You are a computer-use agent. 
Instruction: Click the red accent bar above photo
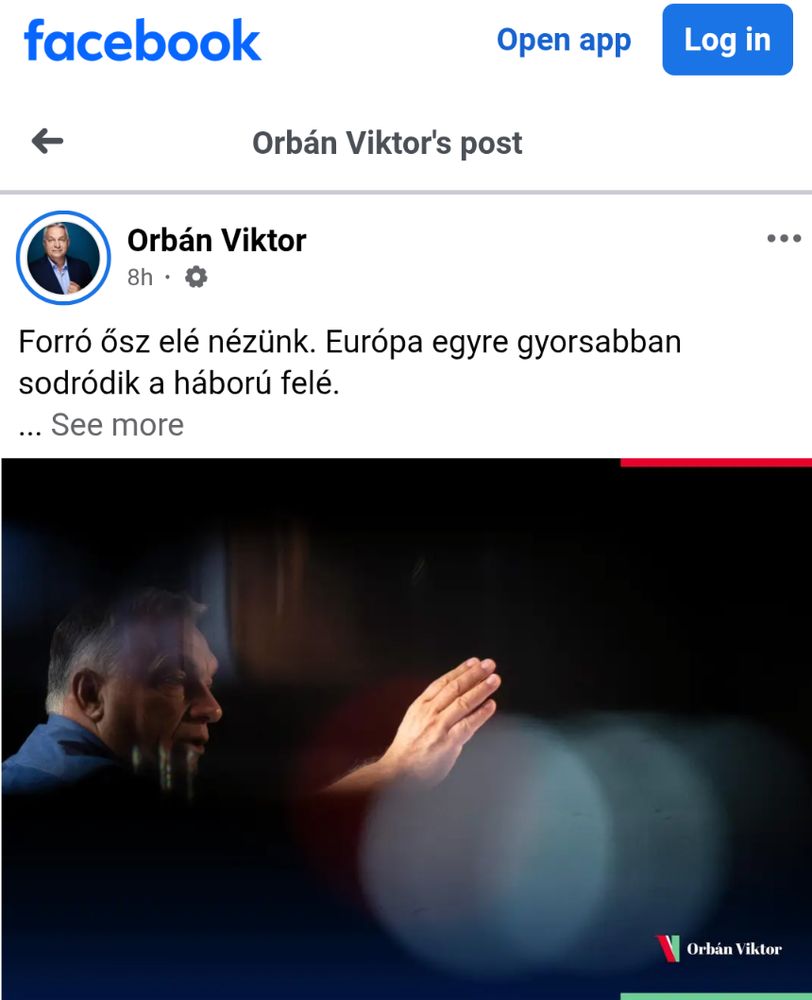pyautogui.click(x=716, y=462)
